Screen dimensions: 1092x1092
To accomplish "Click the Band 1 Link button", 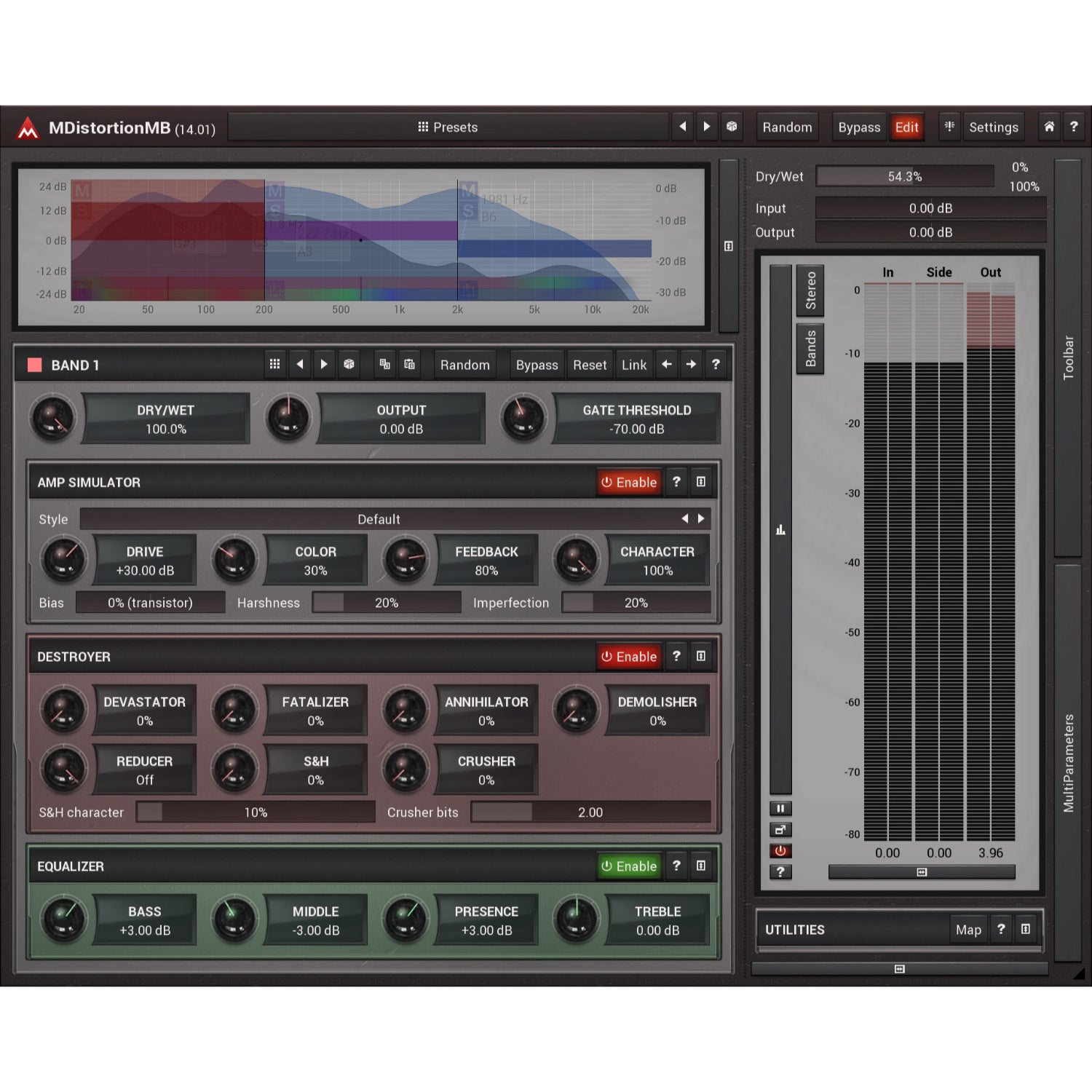I will (x=634, y=365).
